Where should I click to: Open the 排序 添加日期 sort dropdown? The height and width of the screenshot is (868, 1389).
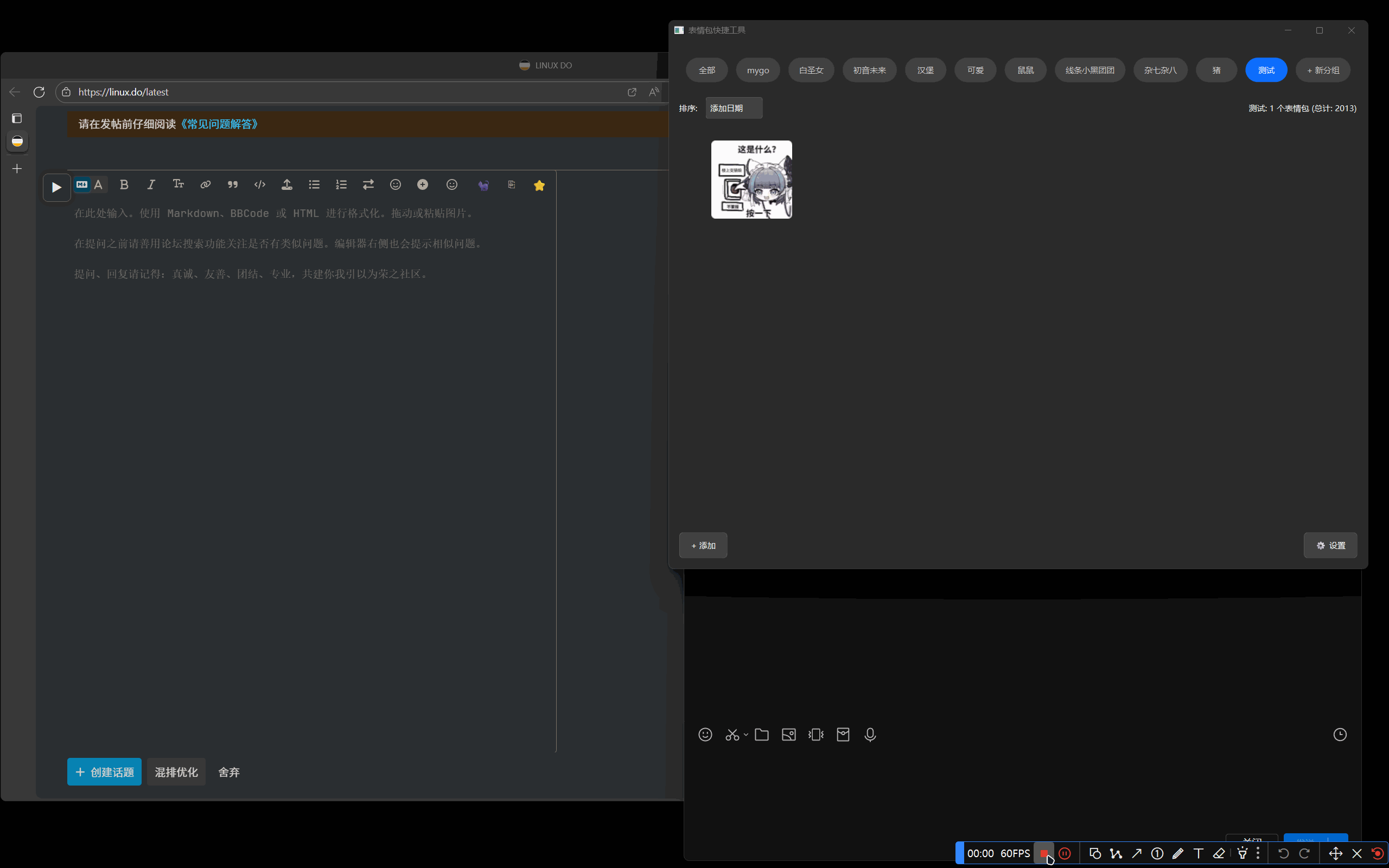734,108
